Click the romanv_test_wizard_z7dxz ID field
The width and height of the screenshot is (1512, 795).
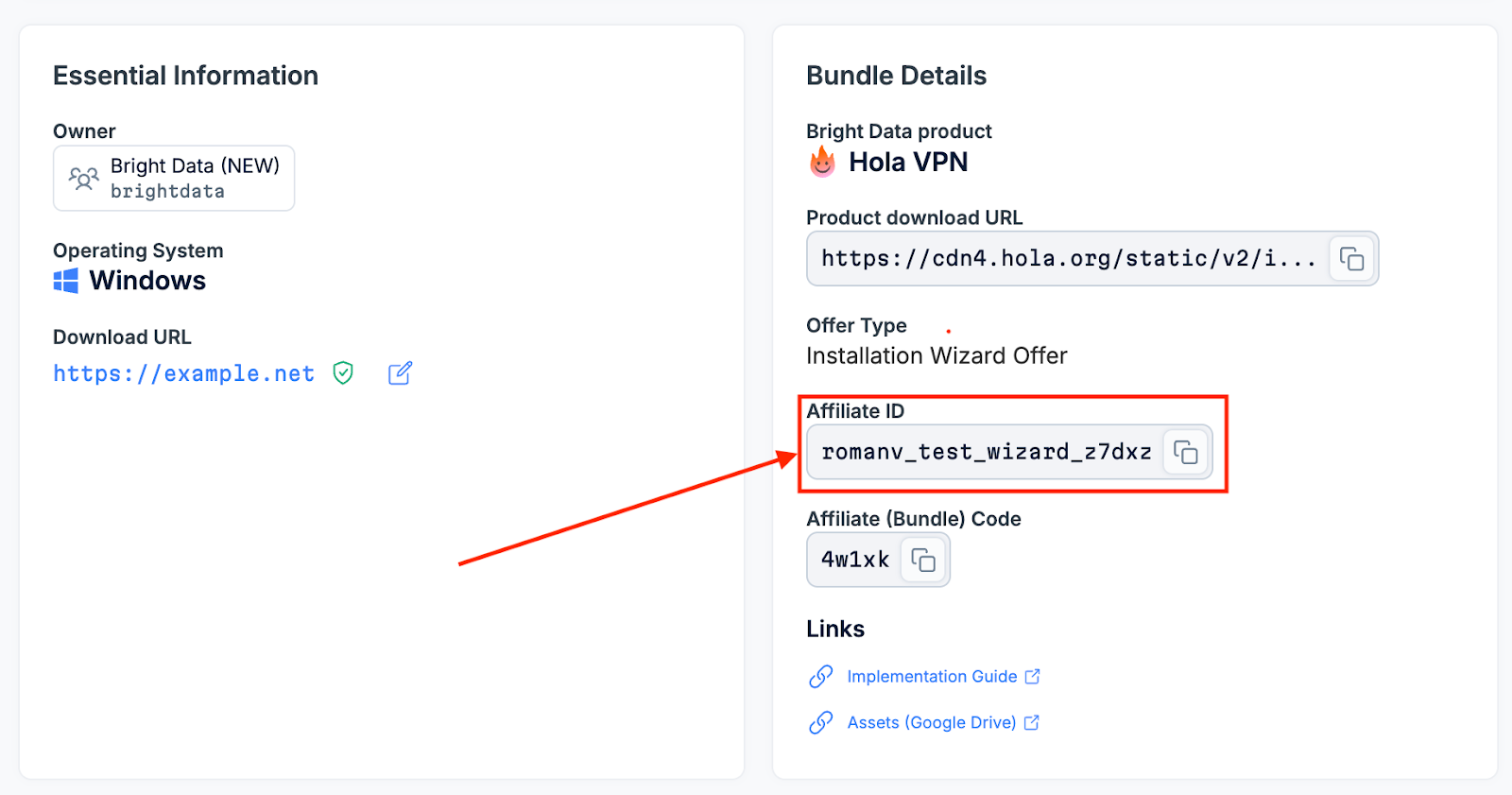point(986,453)
